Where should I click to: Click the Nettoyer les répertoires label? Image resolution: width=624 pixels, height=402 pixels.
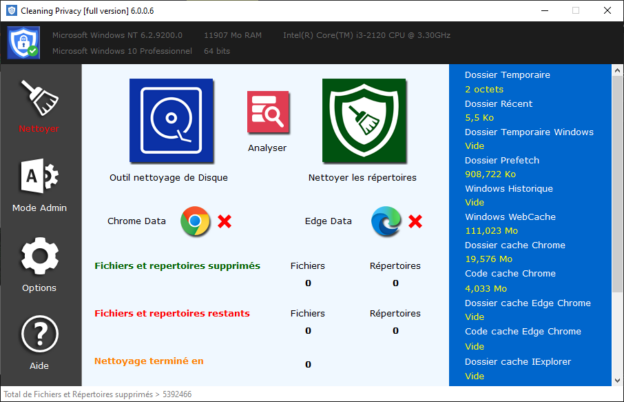coord(363,178)
